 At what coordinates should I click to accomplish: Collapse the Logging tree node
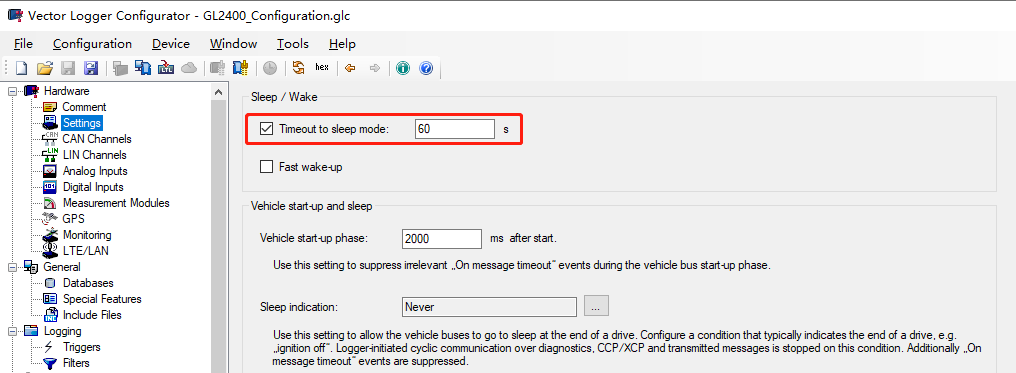click(x=12, y=331)
